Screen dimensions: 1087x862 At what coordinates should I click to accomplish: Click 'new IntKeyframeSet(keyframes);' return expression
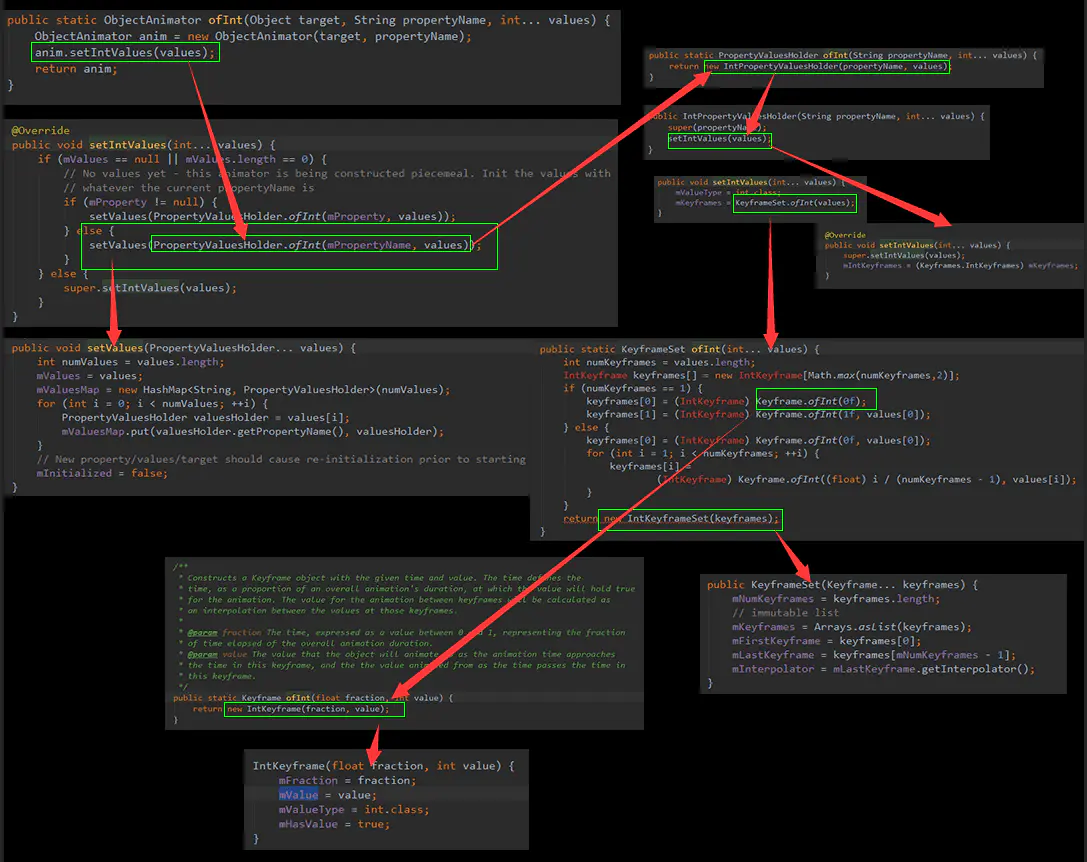691,519
